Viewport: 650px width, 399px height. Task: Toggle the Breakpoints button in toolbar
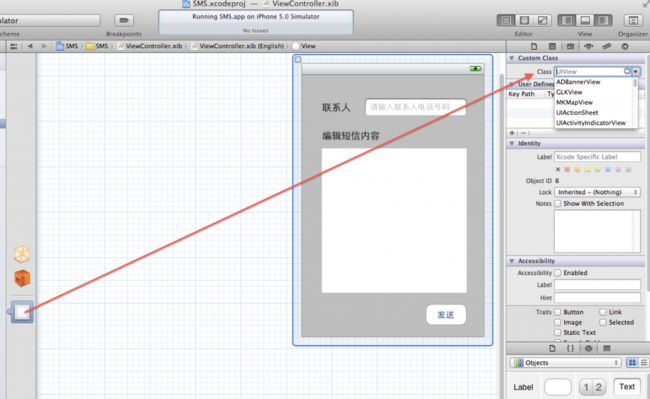pos(124,20)
